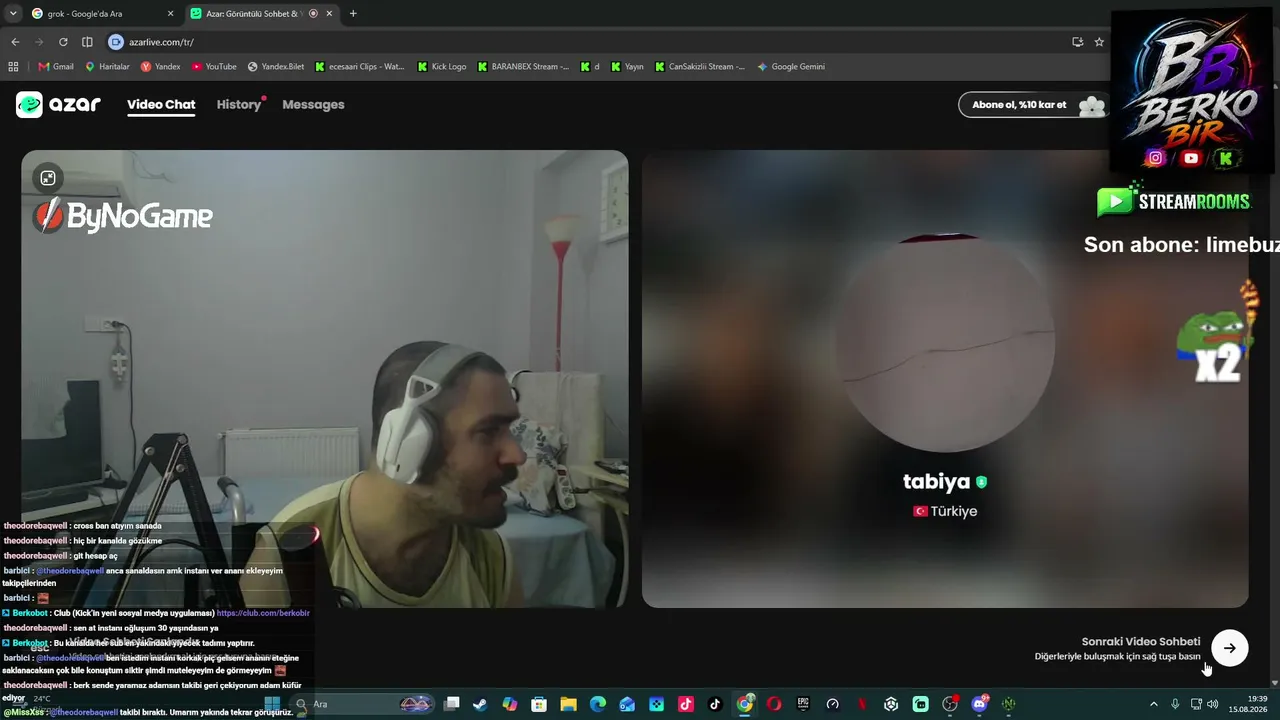Open Microsoft Edge from the taskbar
Screen dimensions: 1280x720
[598, 704]
